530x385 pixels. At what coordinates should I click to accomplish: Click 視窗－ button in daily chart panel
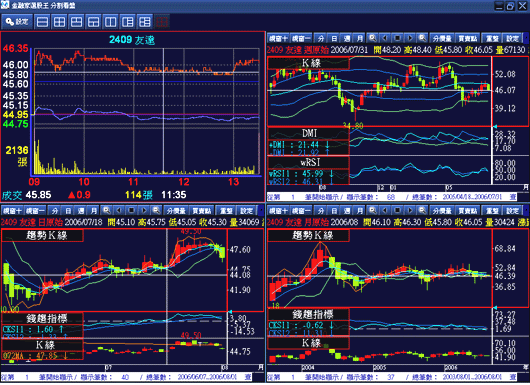click(35, 211)
